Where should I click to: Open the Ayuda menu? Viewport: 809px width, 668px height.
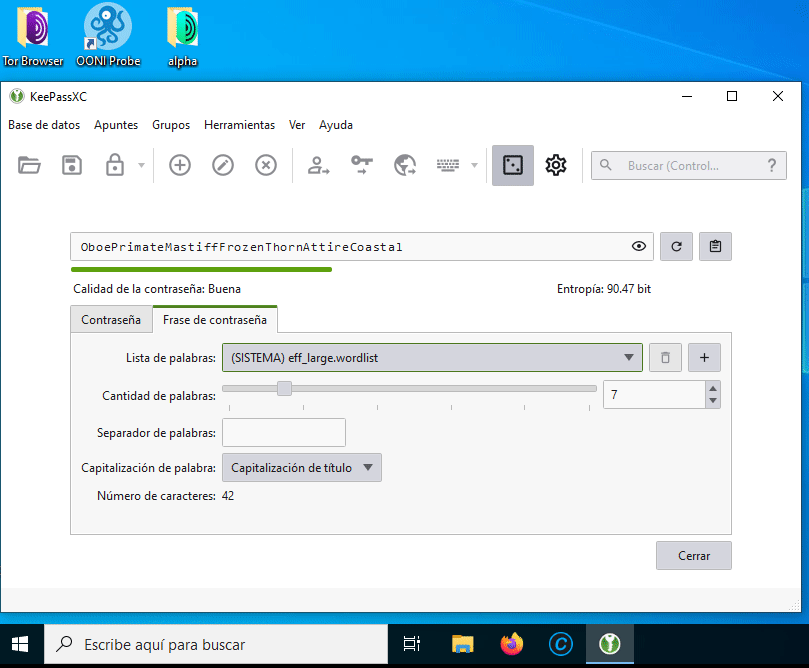(x=336, y=125)
